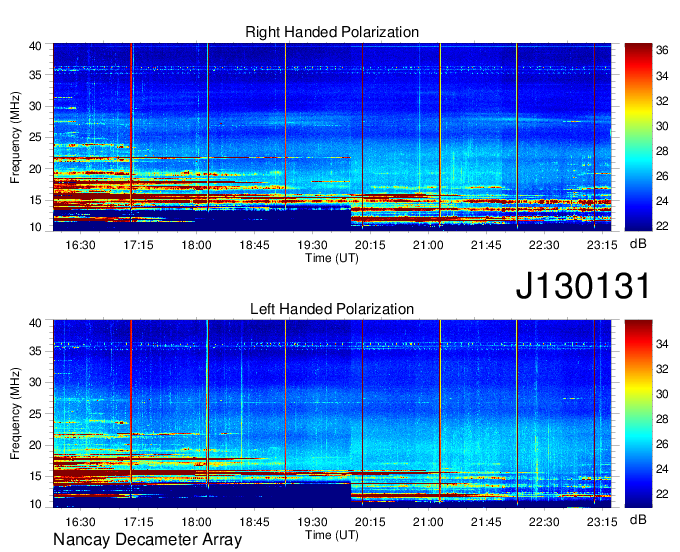Click the 10 MHz tick of Left Handed plot
Viewport: 680px width, 552px height.
[35, 504]
